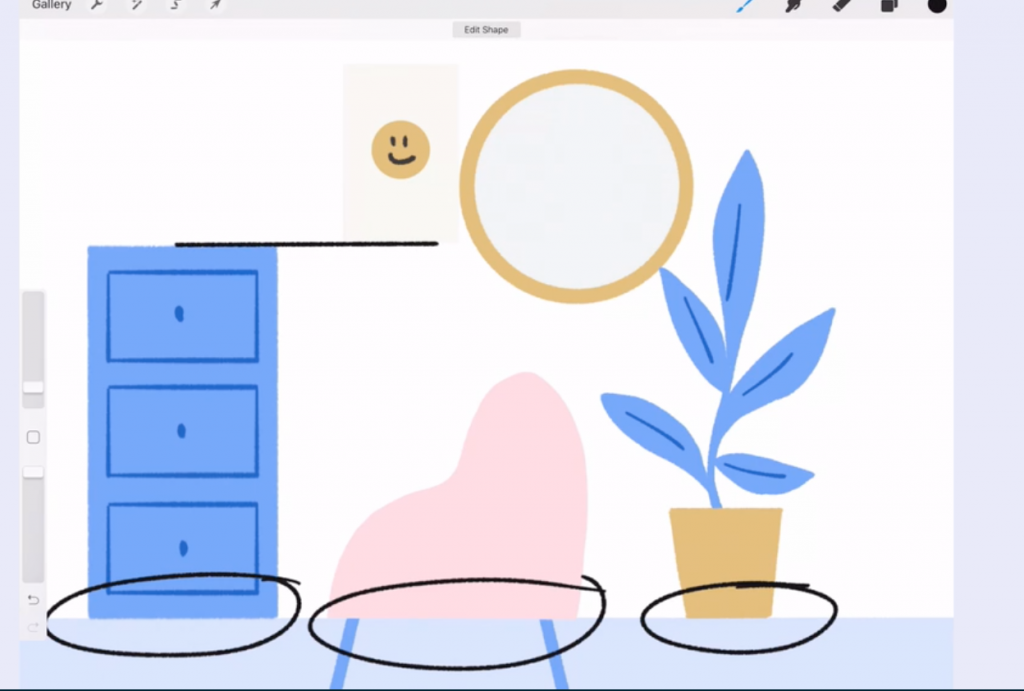This screenshot has height=691, width=1024.
Task: Click the brush size slider handle
Action: 33,387
